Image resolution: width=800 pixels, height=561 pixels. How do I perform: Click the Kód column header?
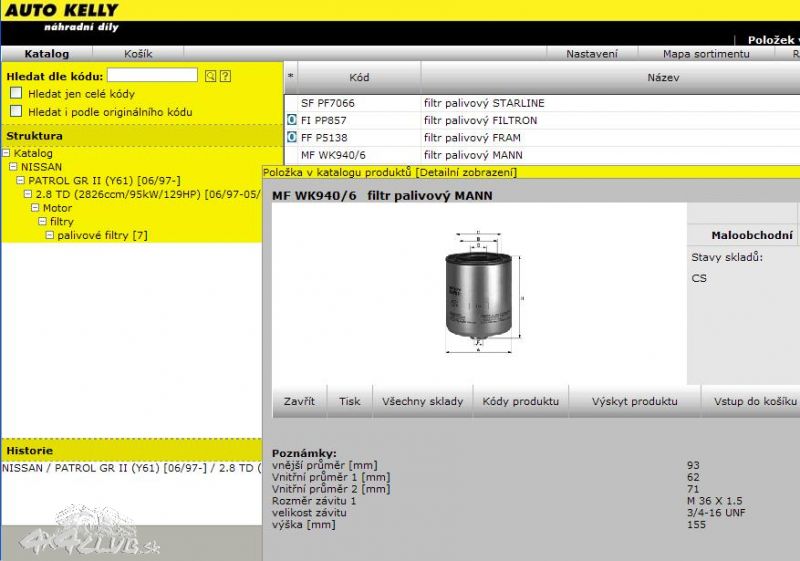359,78
